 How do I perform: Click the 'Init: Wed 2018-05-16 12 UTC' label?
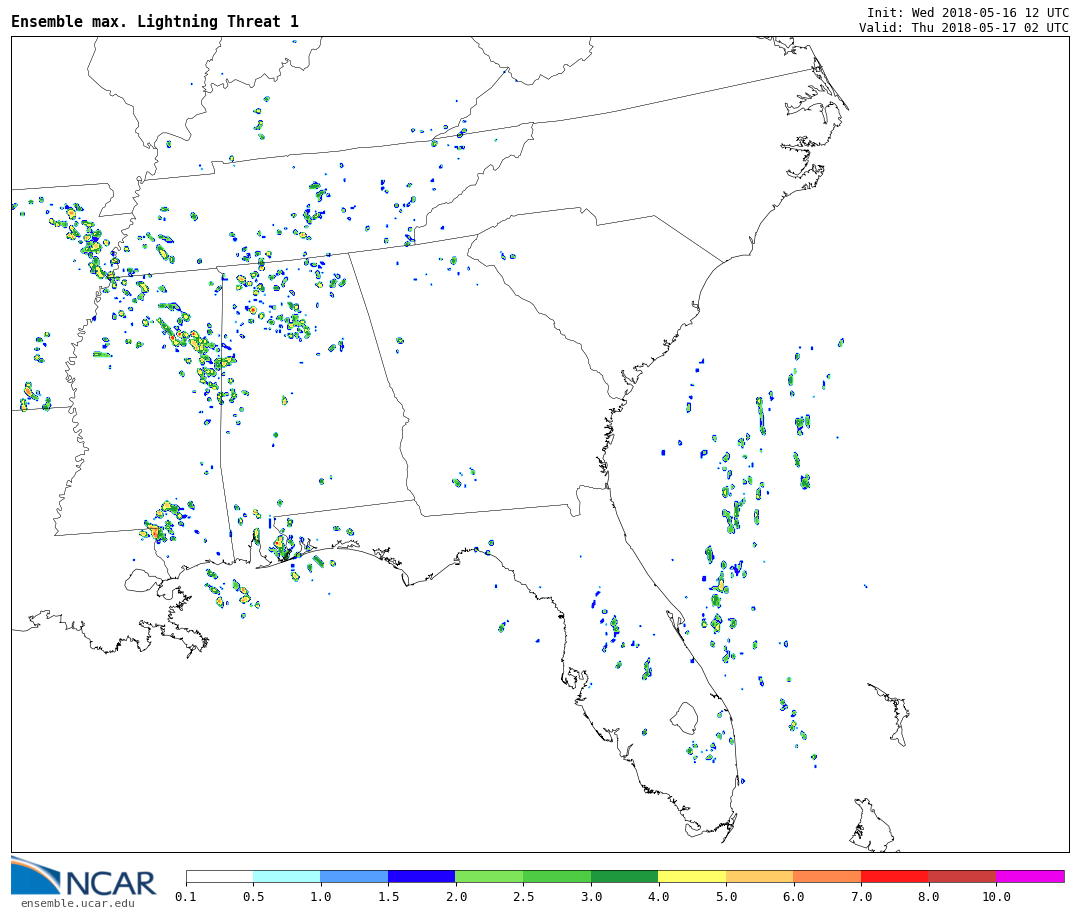coord(968,12)
